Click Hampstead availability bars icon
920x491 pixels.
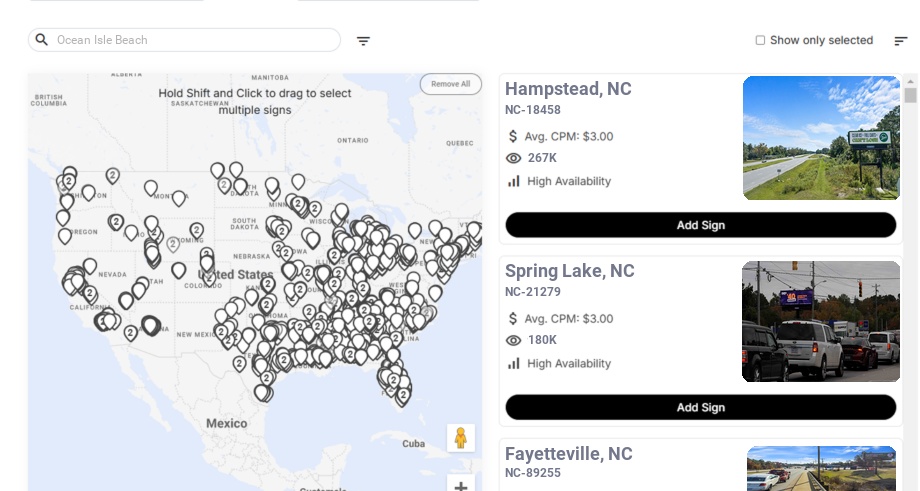[x=514, y=181]
